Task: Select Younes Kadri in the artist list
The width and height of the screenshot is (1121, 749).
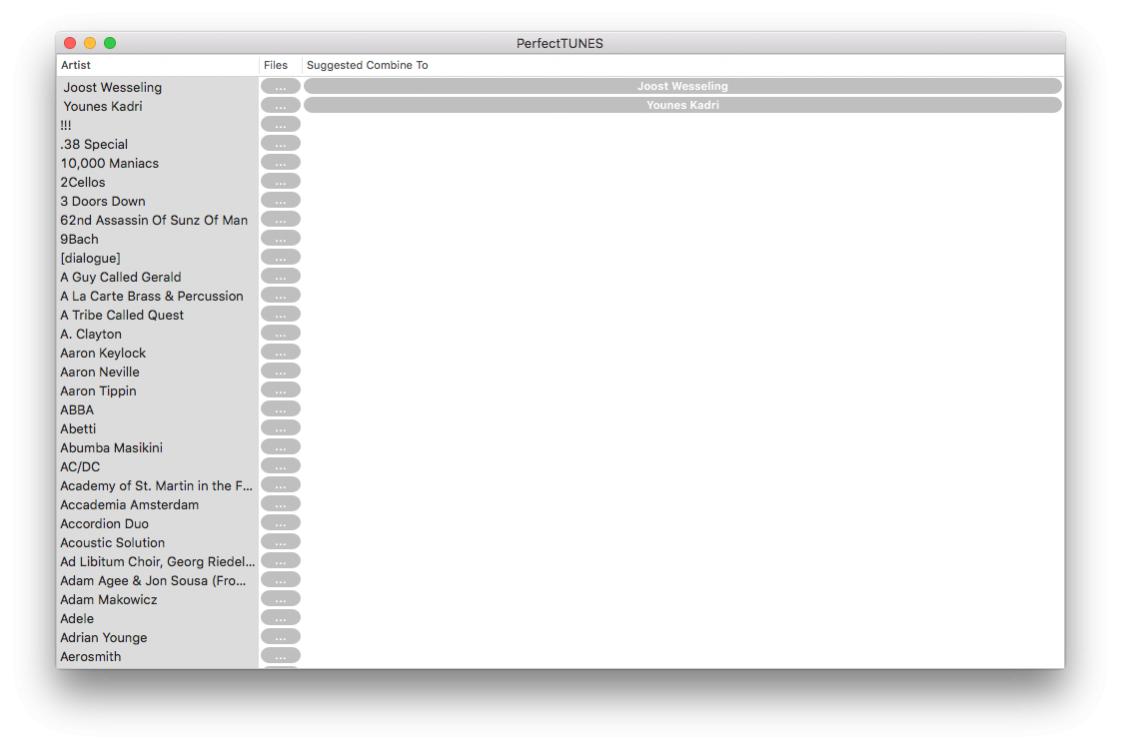Action: [x=103, y=106]
